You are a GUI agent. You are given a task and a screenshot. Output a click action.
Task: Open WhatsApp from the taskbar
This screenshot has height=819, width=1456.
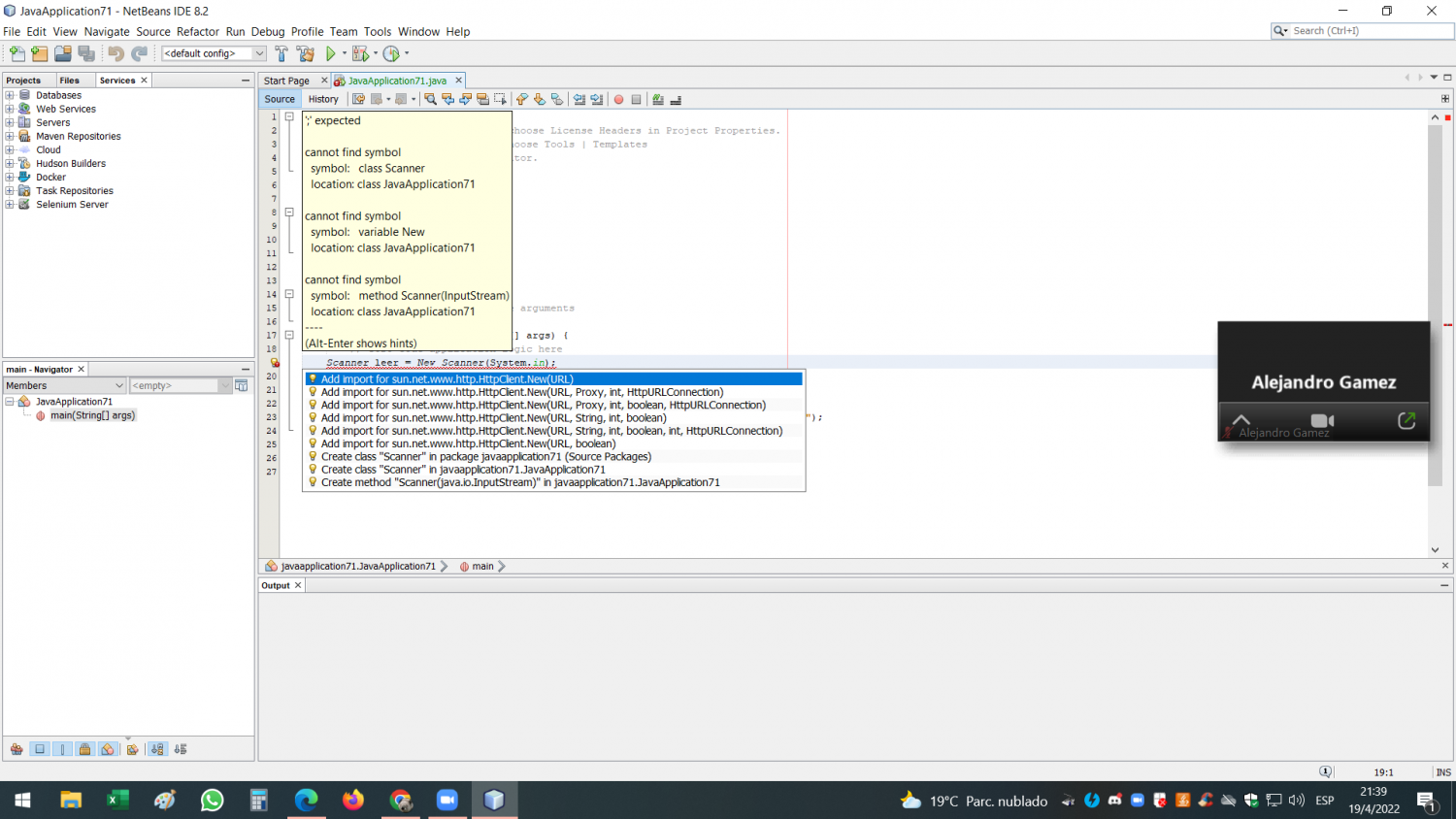[212, 801]
